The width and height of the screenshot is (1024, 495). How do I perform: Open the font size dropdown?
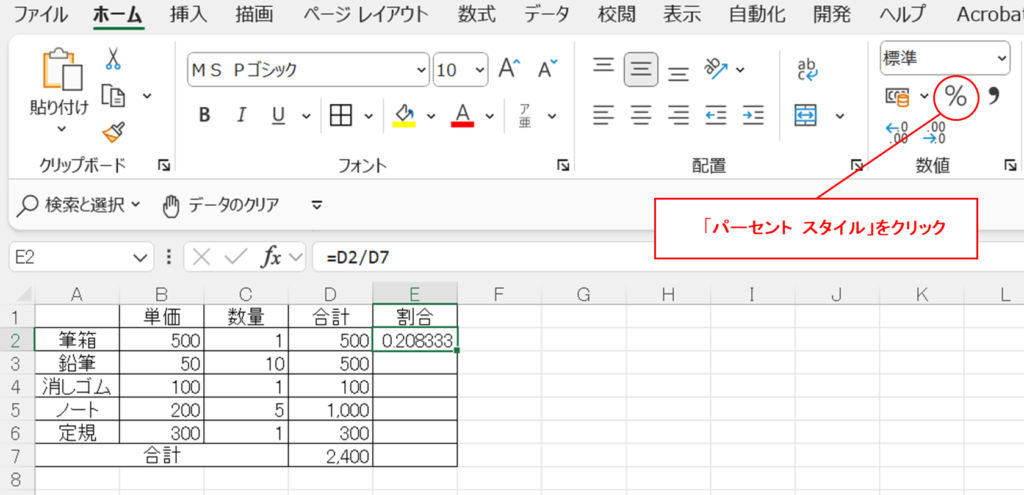(480, 70)
